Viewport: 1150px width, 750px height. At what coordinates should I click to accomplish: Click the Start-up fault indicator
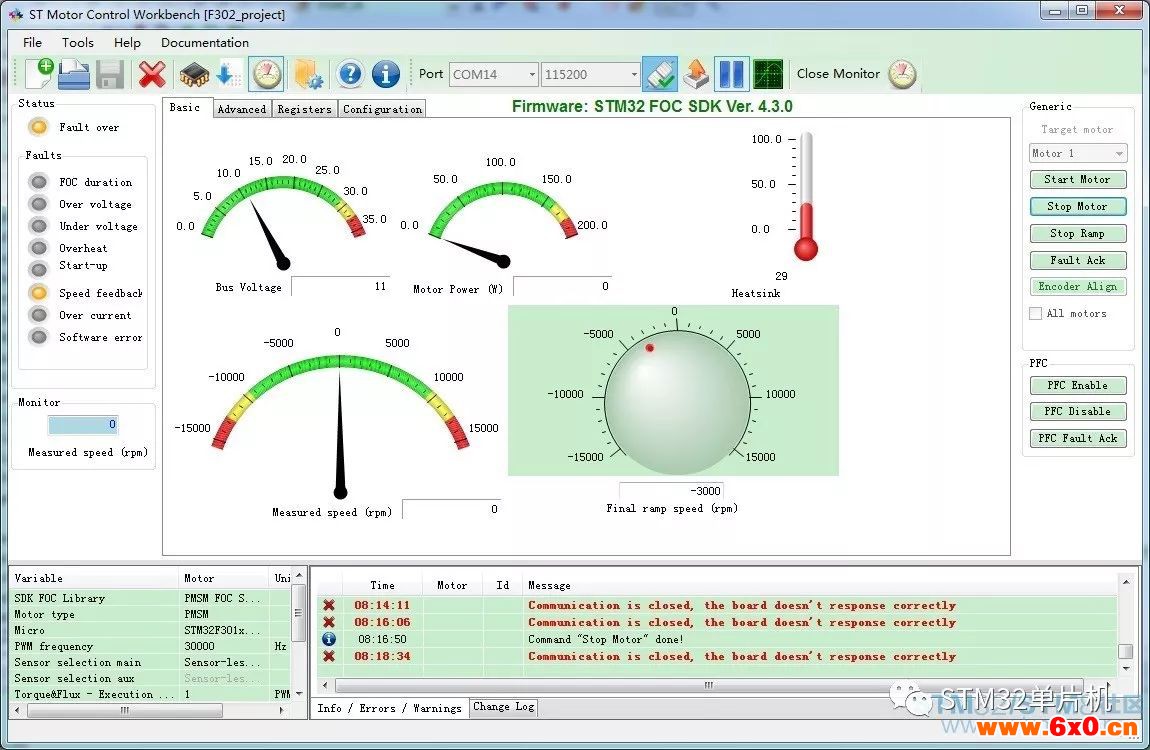click(x=39, y=269)
